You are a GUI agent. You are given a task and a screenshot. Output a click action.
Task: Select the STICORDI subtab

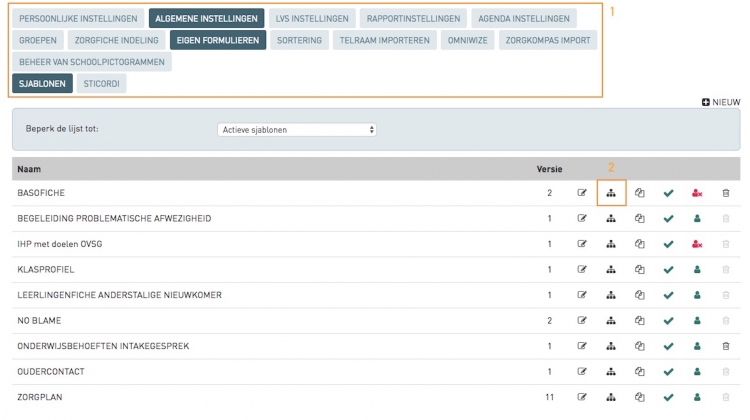(x=101, y=84)
